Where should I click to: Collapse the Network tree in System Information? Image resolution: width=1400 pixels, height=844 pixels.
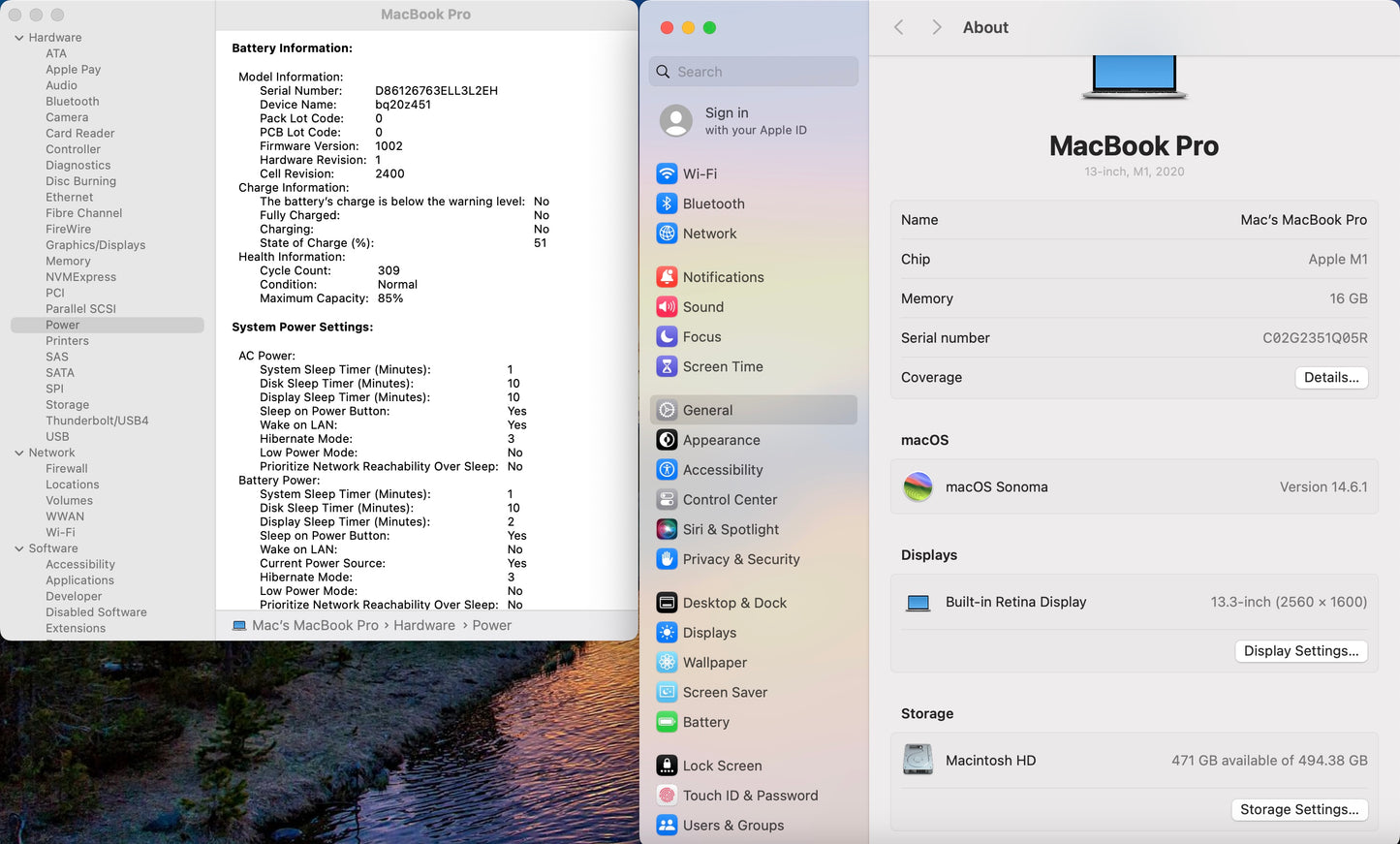(x=18, y=452)
